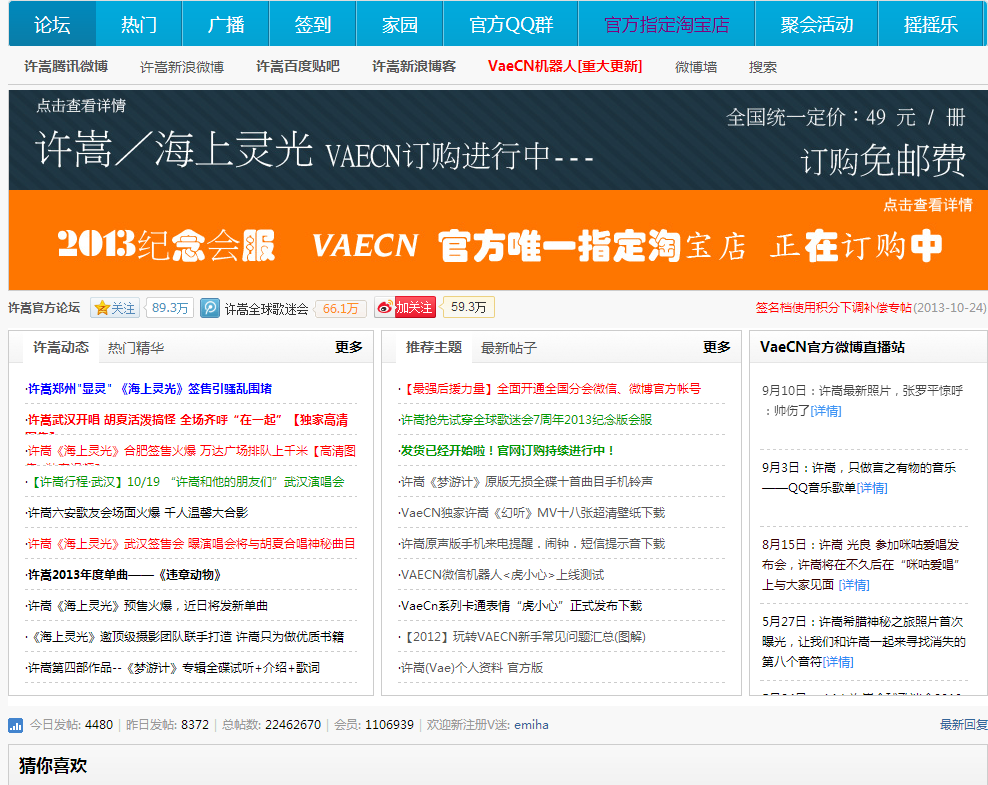Image resolution: width=988 pixels, height=785 pixels.
Task: Click the orange 2013纪念会服 banner
Action: point(498,240)
